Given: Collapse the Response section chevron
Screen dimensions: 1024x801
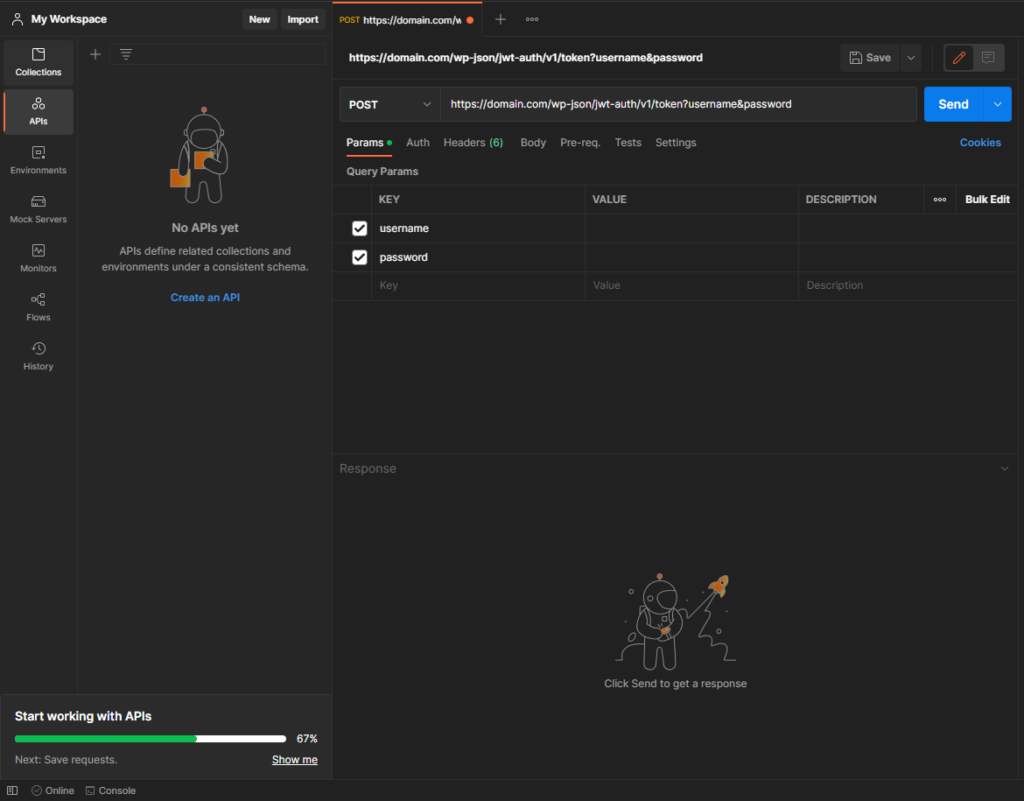Looking at the screenshot, I should click(1004, 468).
